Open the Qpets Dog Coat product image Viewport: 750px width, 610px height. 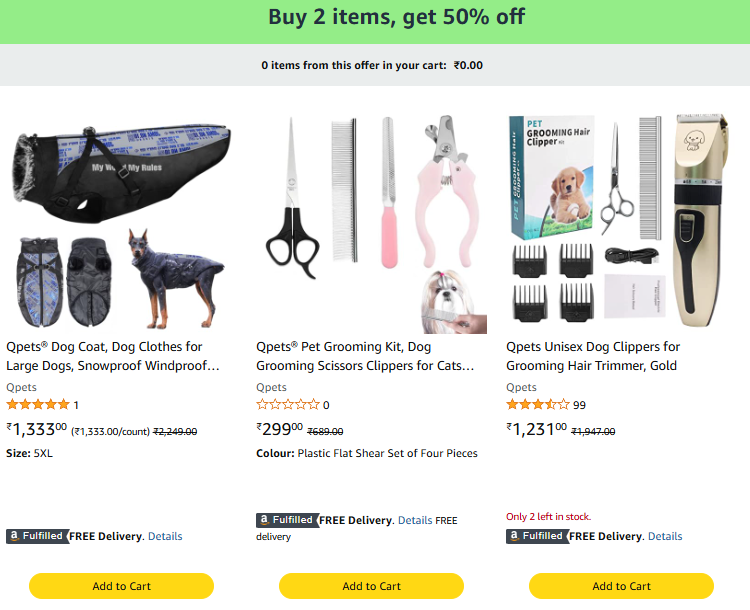click(121, 222)
